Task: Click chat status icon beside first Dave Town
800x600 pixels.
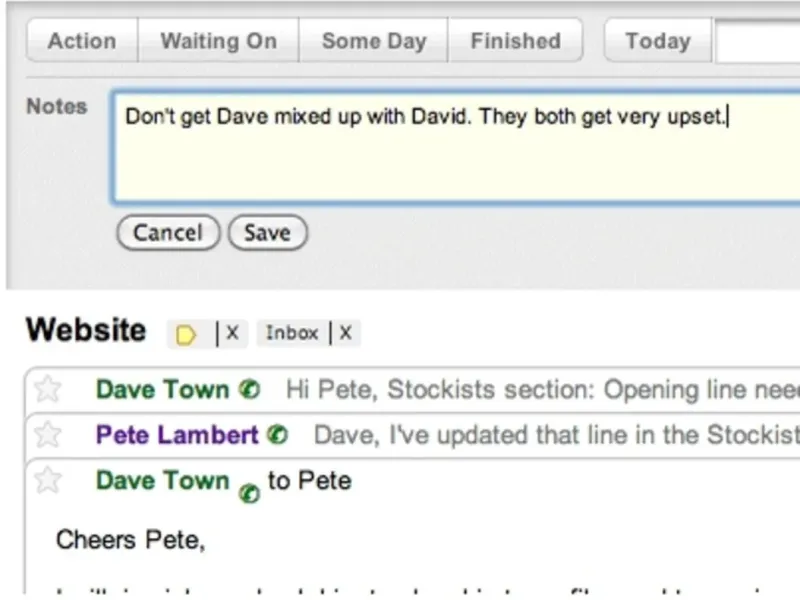Action: 250,390
